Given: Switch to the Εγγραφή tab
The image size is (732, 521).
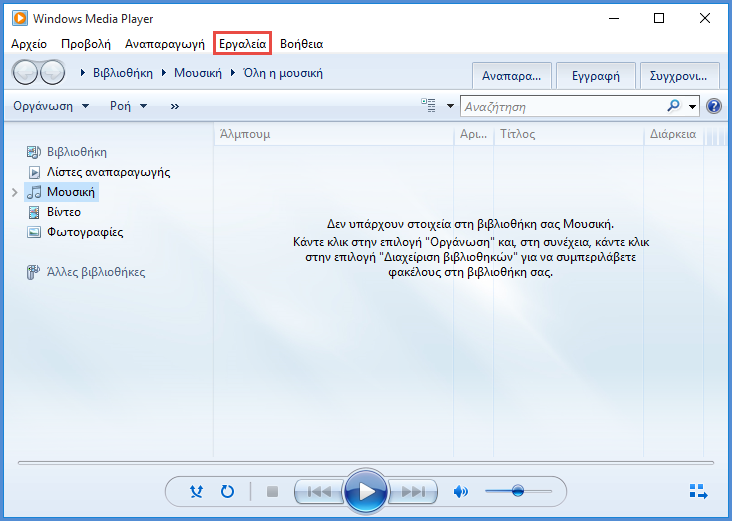Looking at the screenshot, I should click(x=596, y=76).
